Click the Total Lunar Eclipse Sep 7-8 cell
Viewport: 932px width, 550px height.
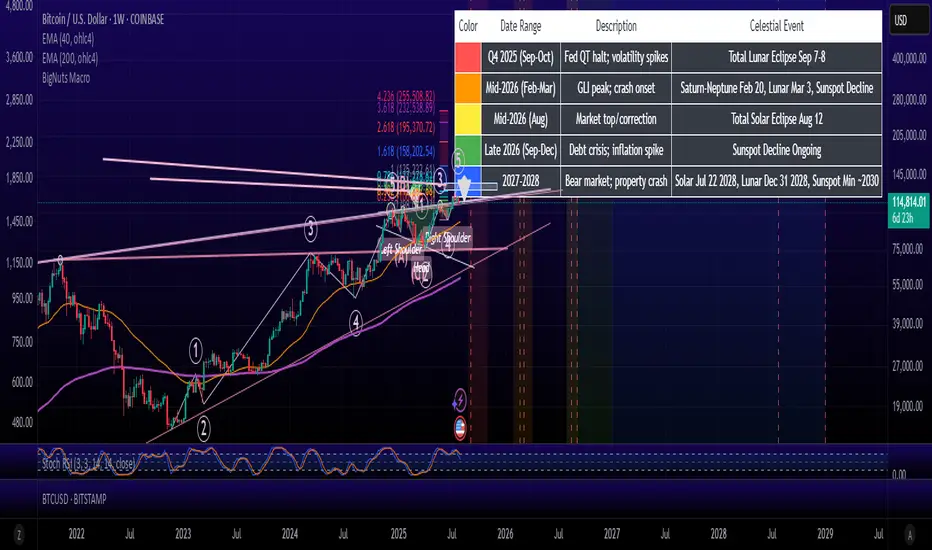tap(776, 57)
